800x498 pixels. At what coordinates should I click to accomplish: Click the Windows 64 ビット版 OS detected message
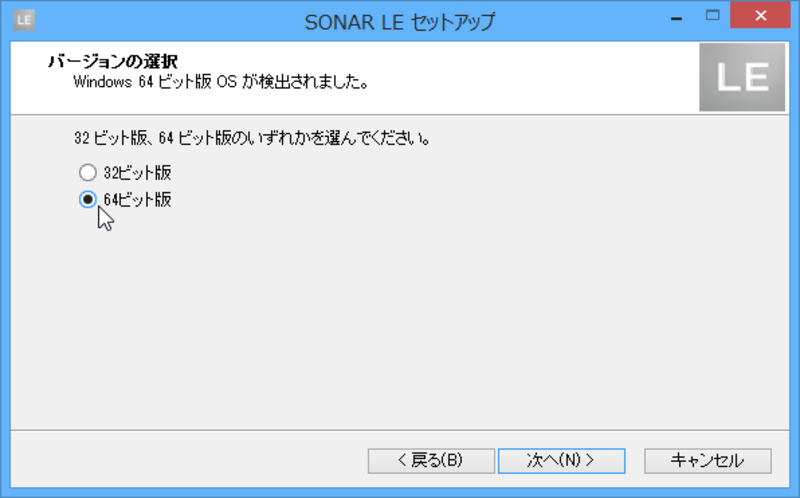(221, 82)
